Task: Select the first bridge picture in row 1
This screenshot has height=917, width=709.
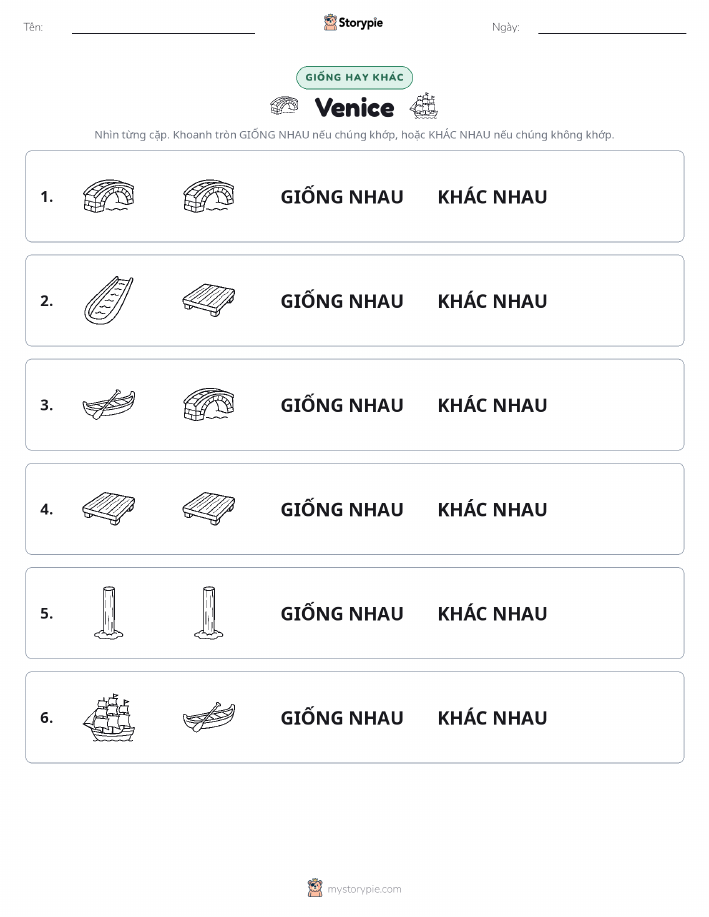Action: (108, 196)
